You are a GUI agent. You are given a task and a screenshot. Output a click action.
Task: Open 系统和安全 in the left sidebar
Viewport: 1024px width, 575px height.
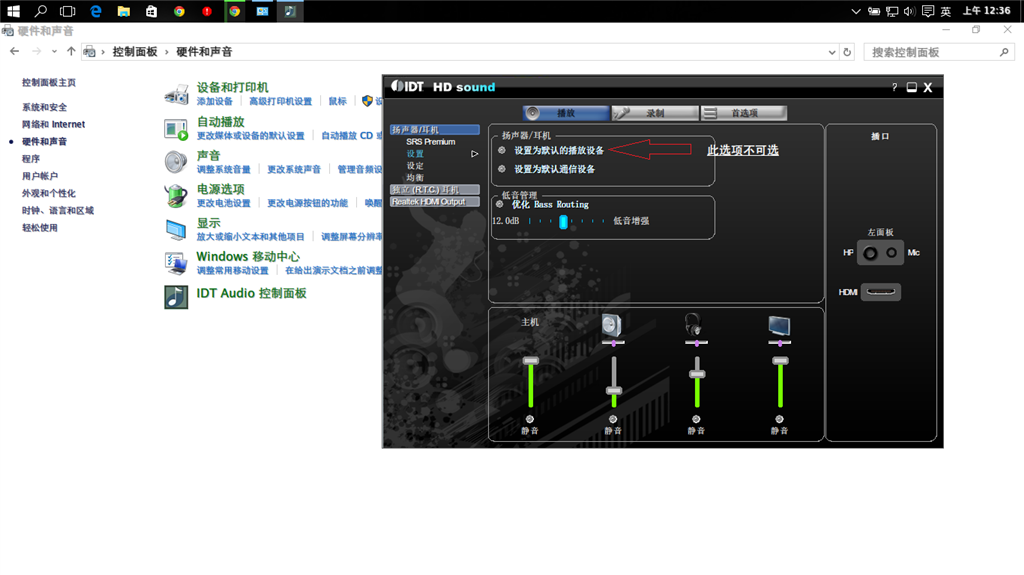pos(44,107)
